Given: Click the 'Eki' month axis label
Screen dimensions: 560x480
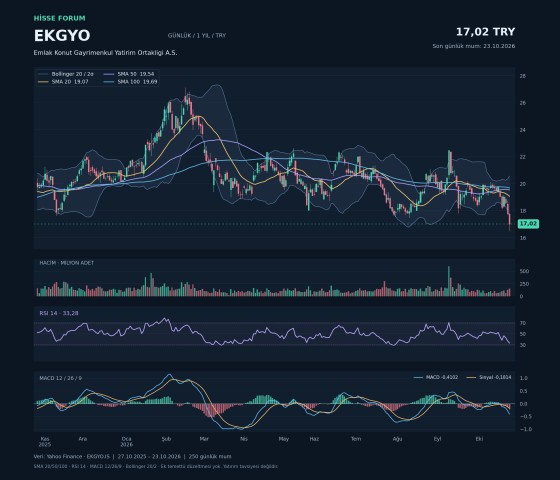Looking at the screenshot, I should coord(479,439).
